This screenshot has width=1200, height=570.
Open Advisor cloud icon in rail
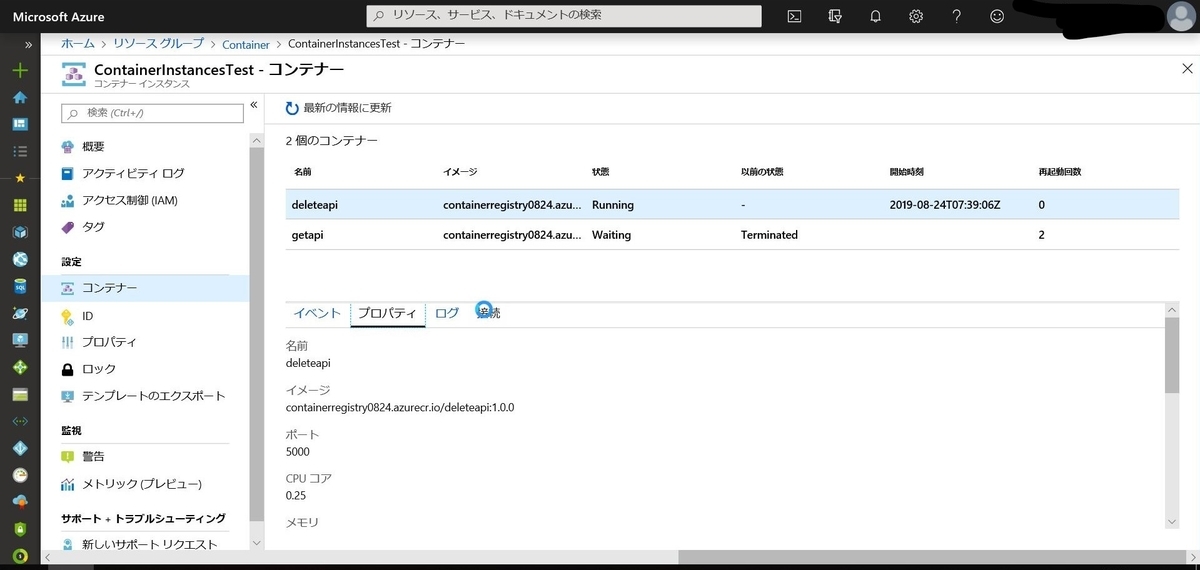point(19,502)
